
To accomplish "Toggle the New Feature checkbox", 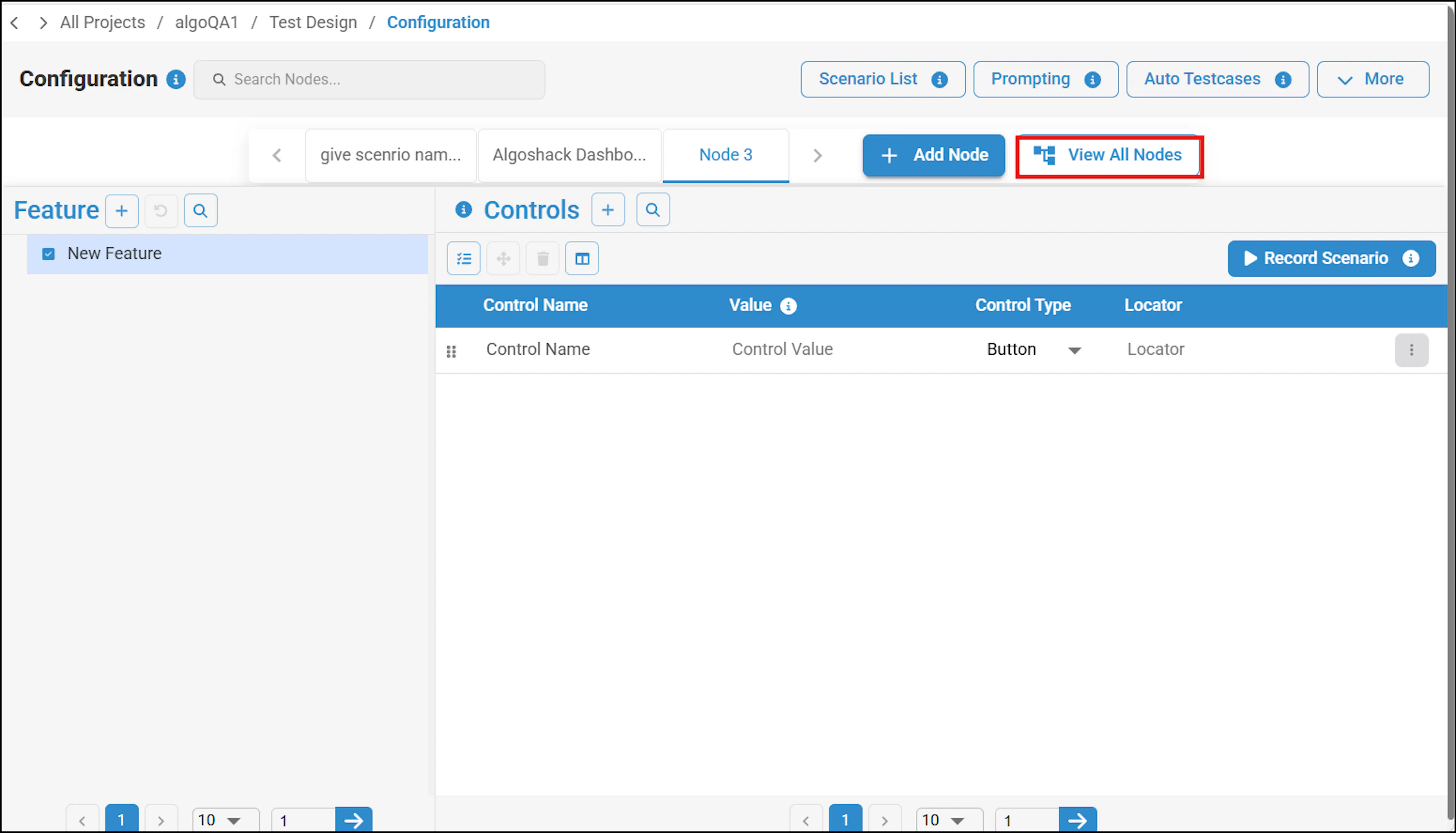I will coord(49,253).
